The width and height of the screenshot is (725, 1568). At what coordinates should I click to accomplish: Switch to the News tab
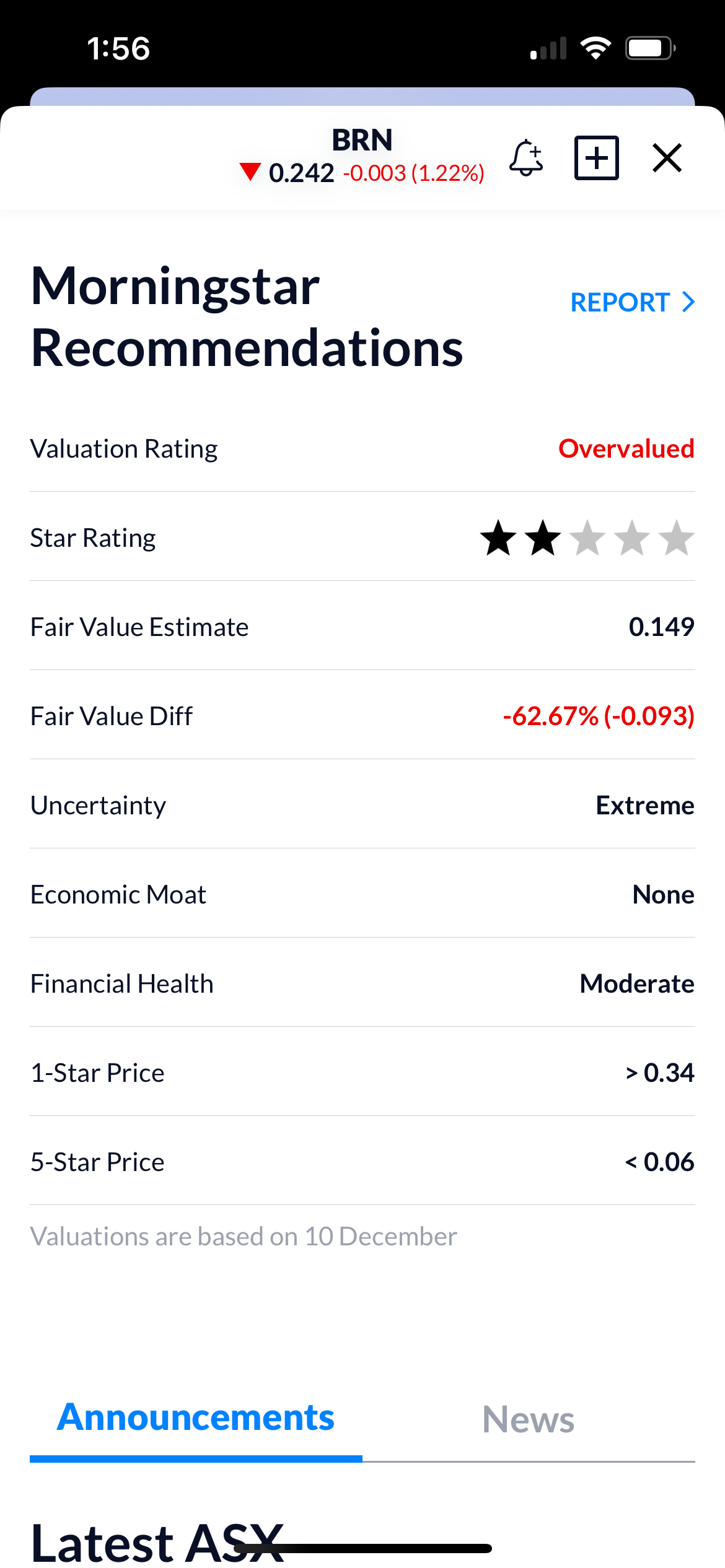528,1419
